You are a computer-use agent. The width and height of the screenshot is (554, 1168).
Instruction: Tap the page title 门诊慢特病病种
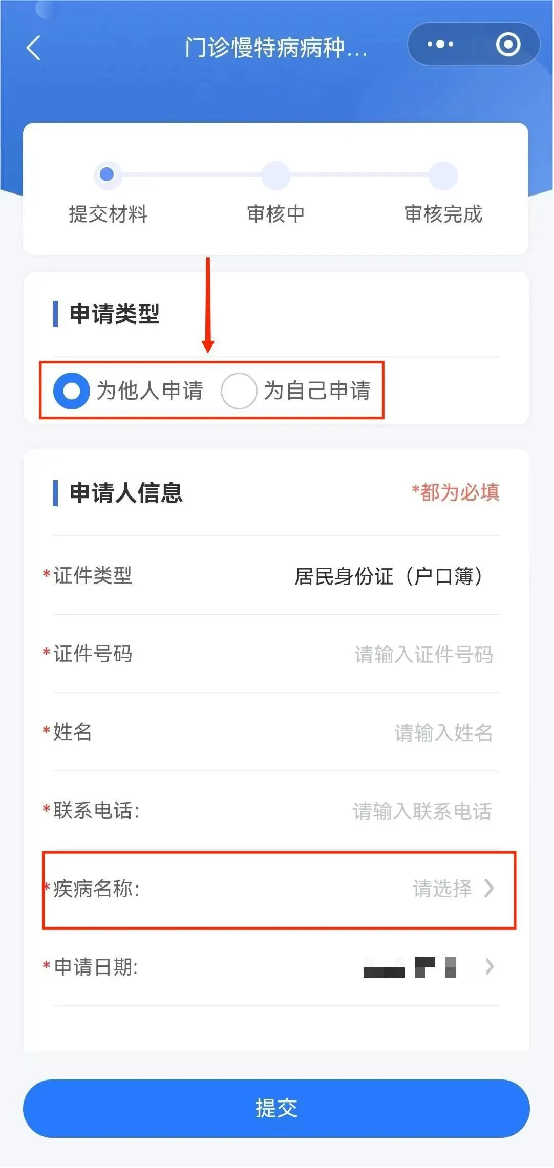[x=276, y=48]
